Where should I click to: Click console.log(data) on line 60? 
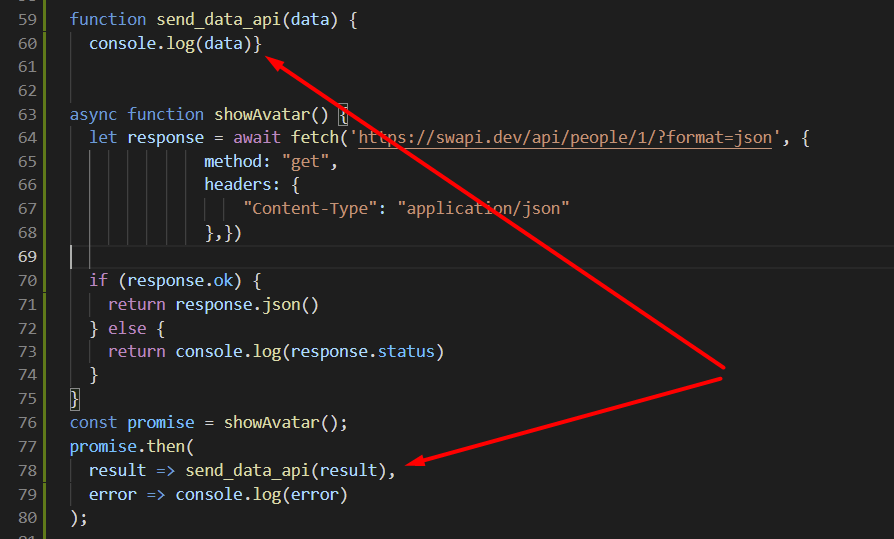click(170, 44)
